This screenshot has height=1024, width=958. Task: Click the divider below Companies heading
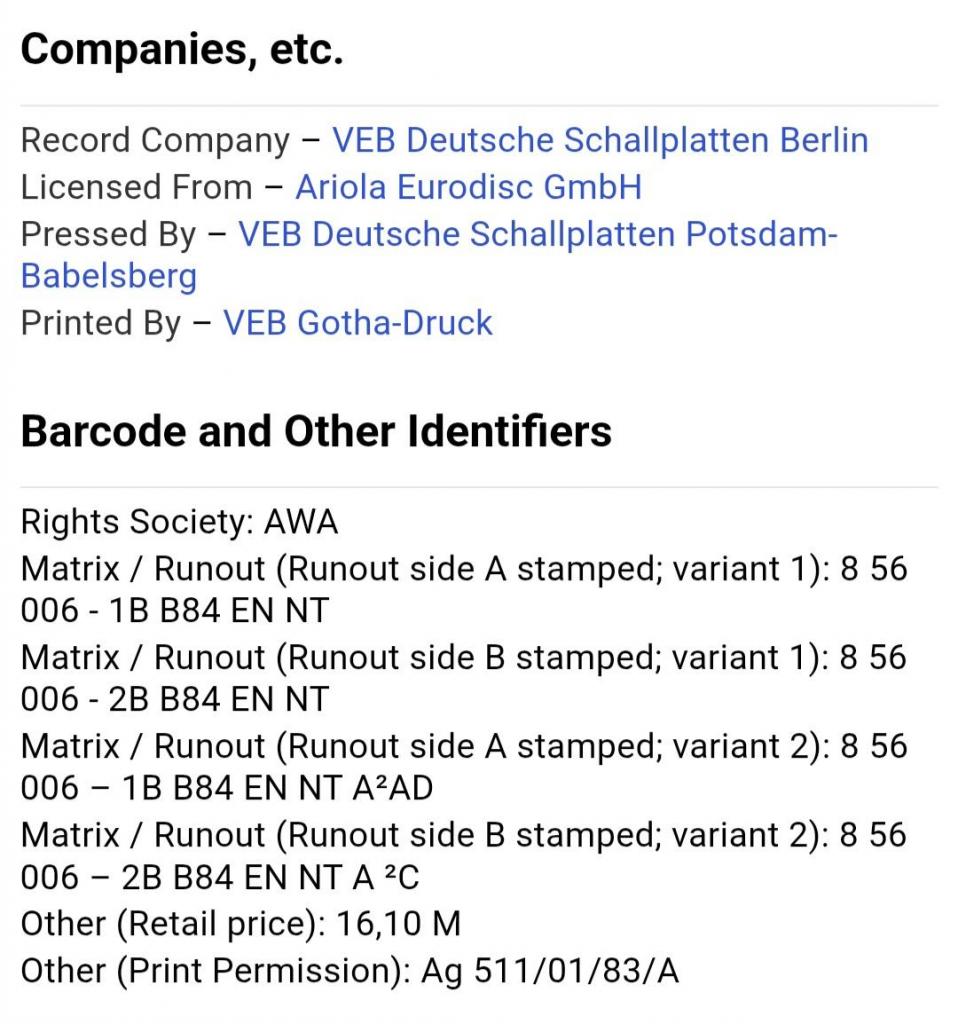479,105
